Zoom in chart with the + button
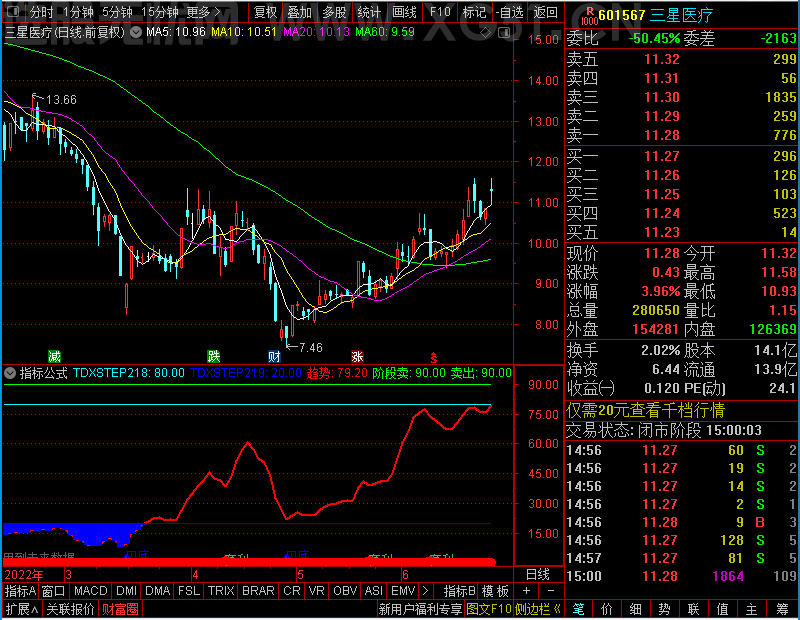This screenshot has width=800, height=620. pyautogui.click(x=526, y=591)
